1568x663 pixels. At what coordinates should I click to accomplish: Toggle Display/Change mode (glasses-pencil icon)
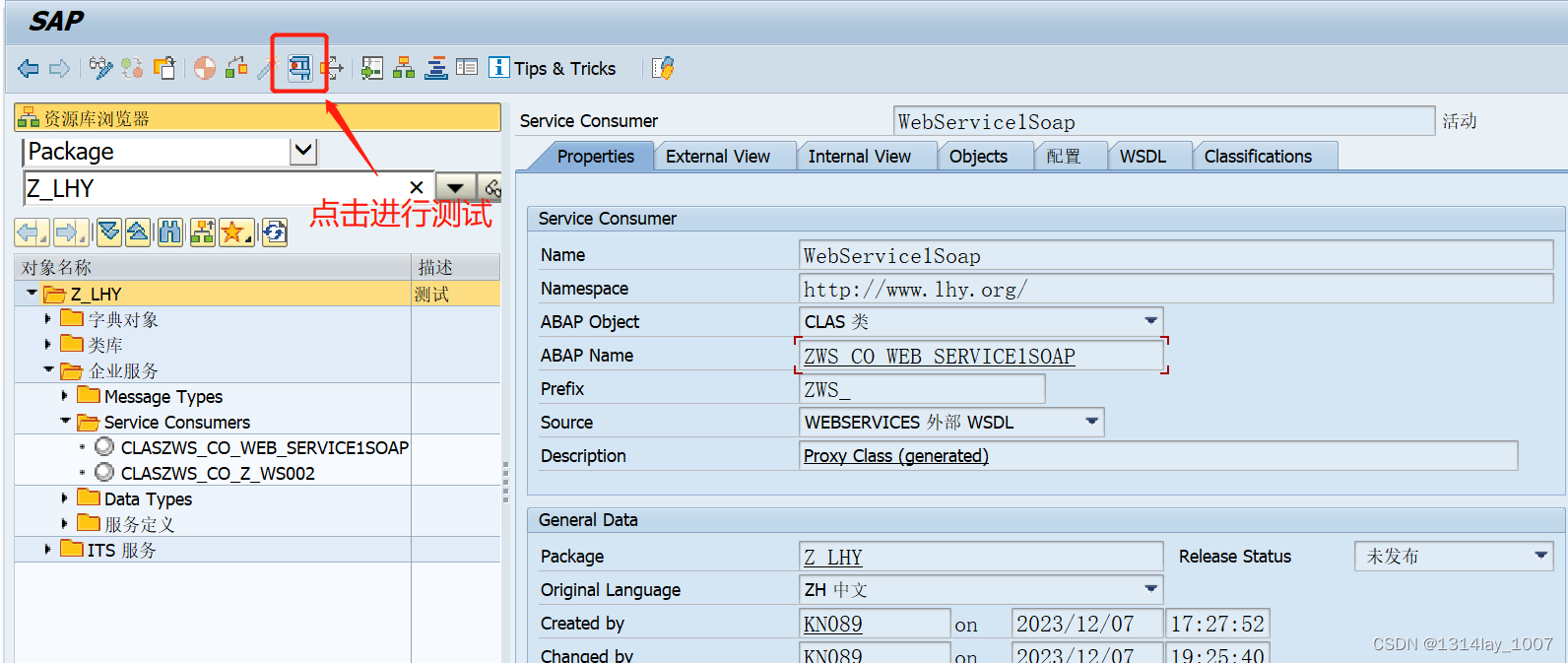tap(100, 68)
